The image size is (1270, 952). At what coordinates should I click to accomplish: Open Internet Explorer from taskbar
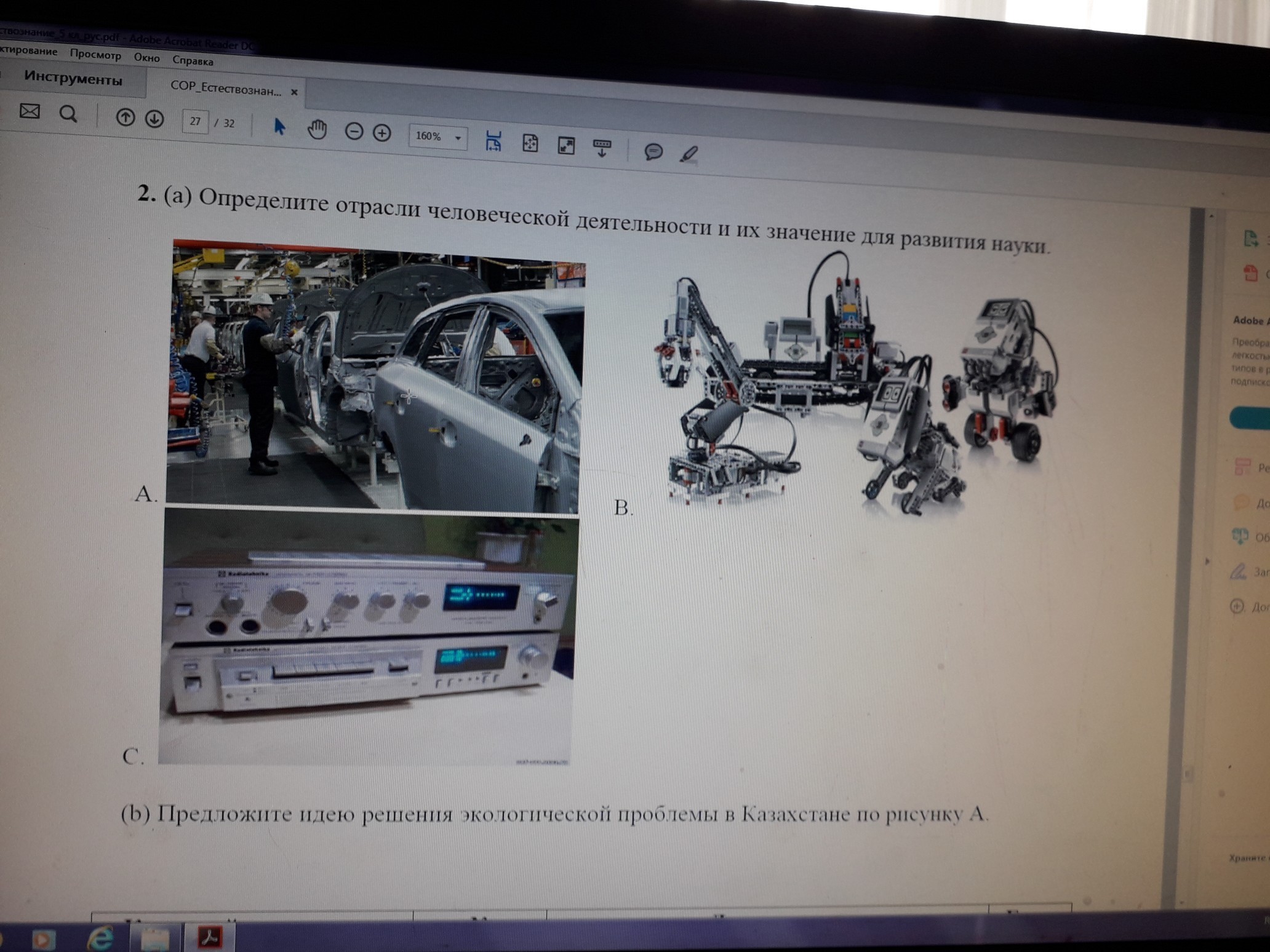tap(100, 938)
